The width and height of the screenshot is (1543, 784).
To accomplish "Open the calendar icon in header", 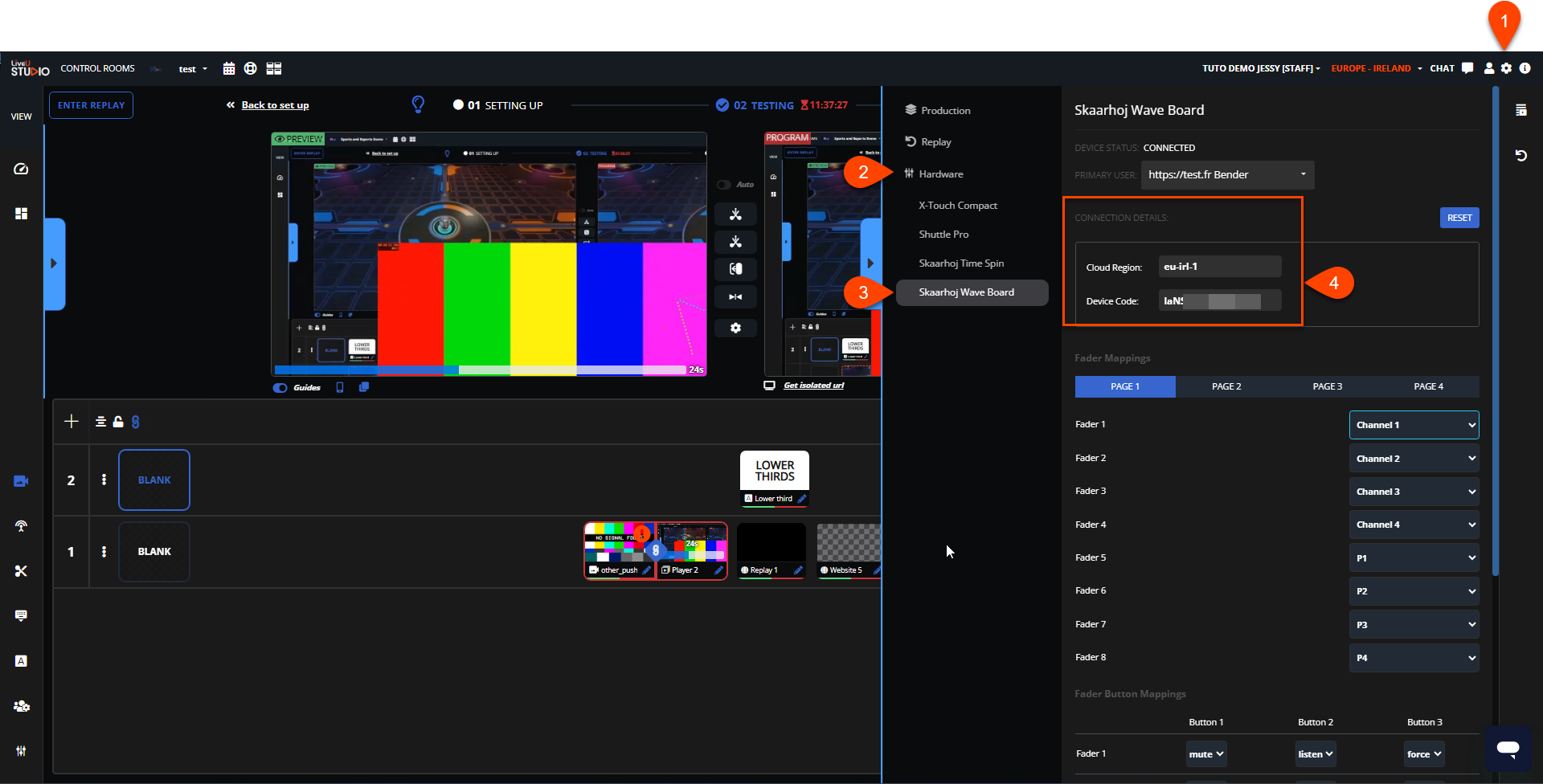I will click(x=229, y=68).
